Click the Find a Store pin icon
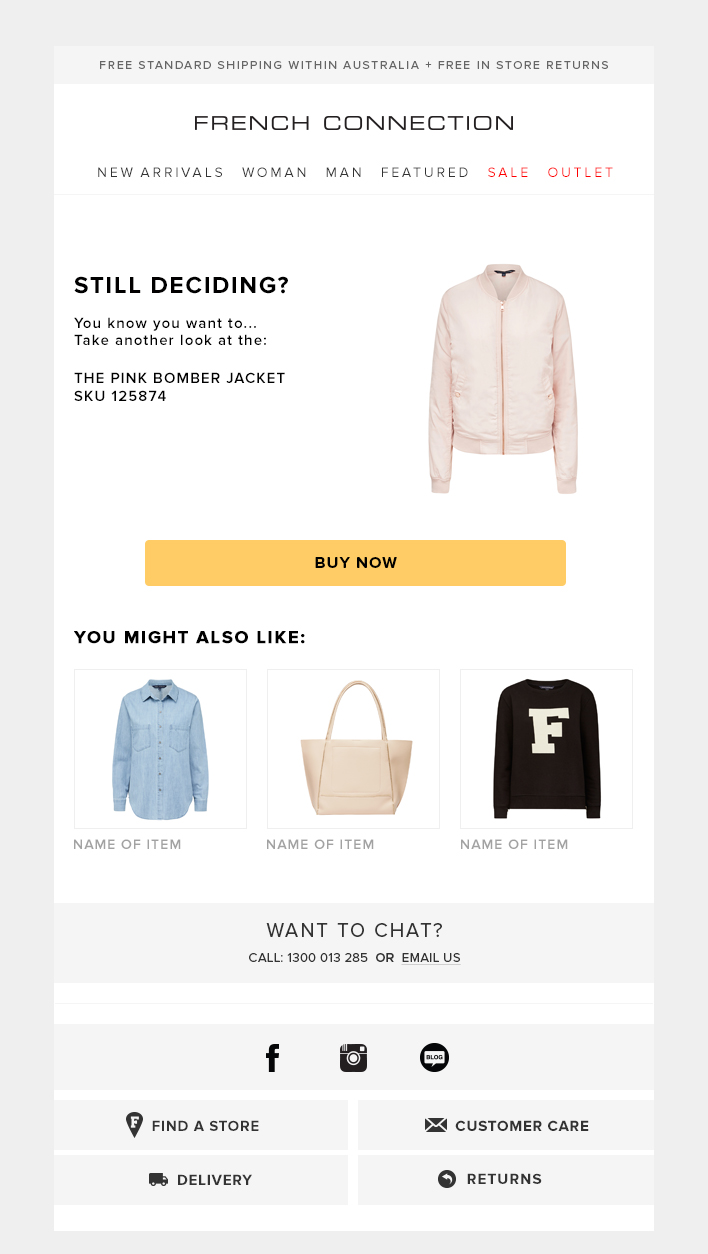 134,1125
